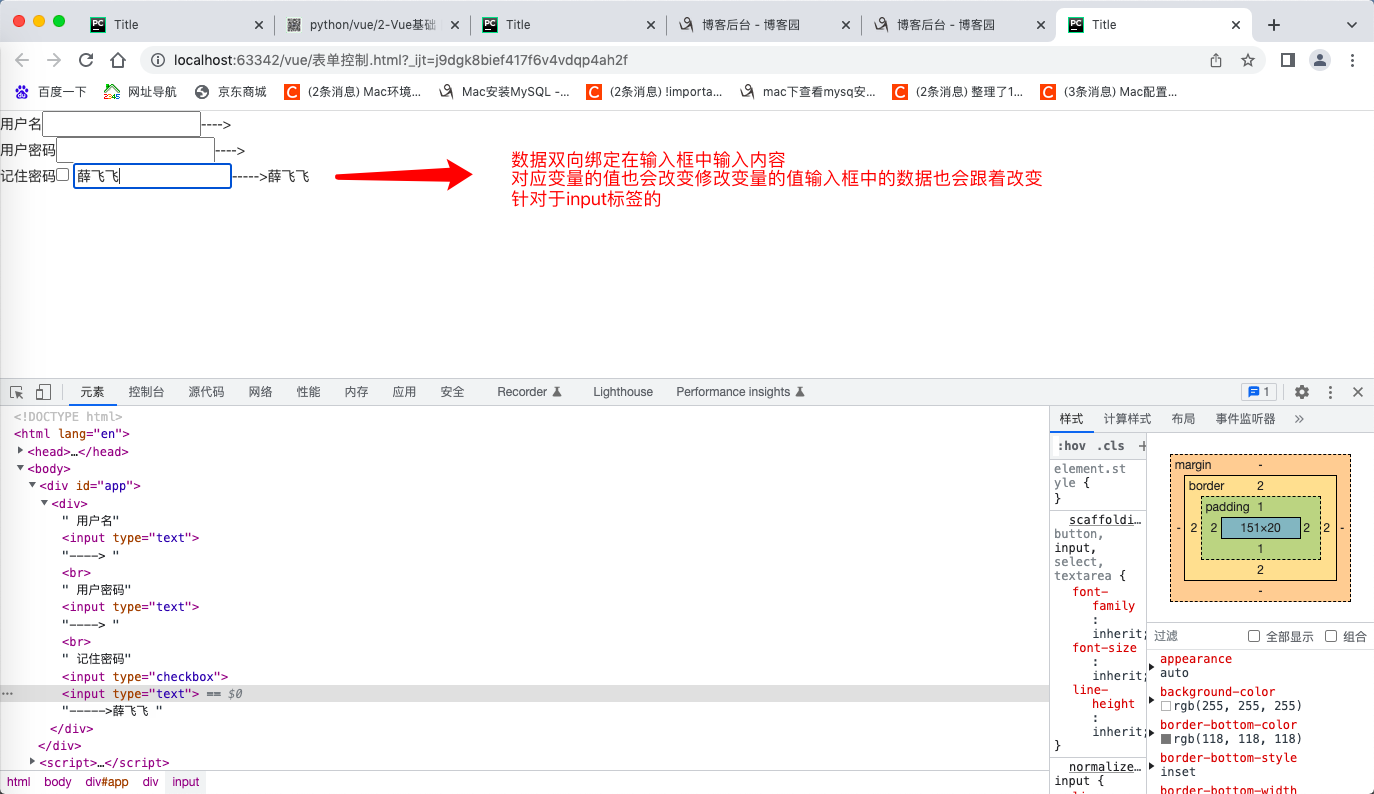Click the 过滤 filter field
Viewport: 1374px width, 794px height.
(x=1194, y=636)
